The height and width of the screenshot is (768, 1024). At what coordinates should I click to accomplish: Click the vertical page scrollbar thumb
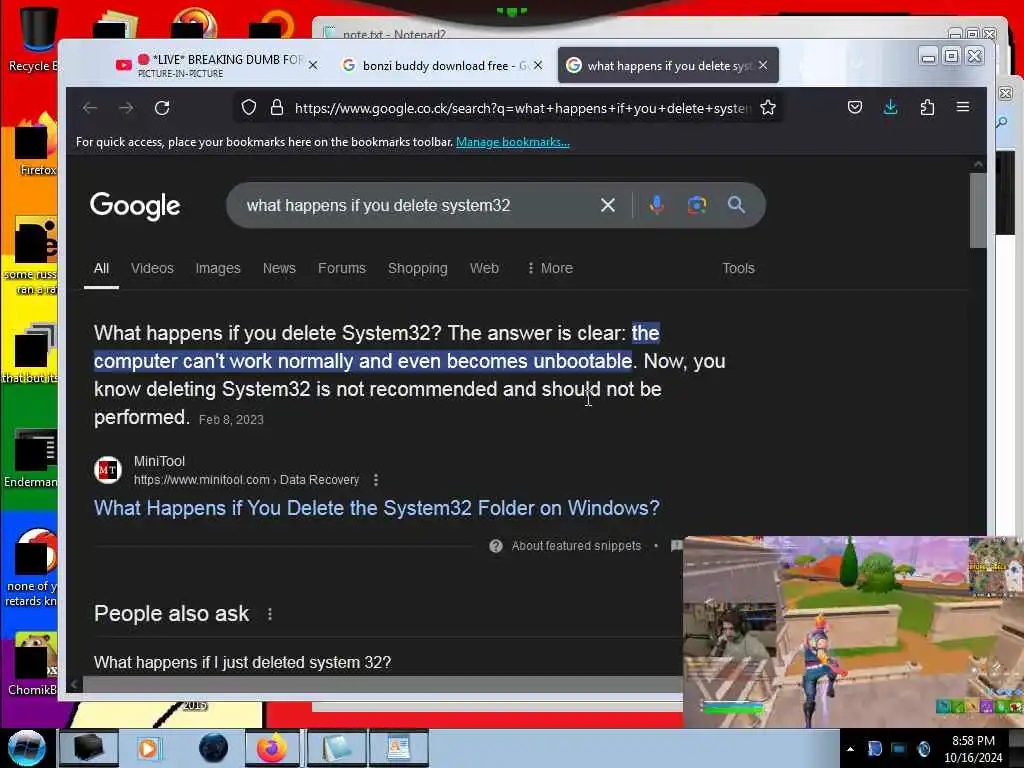coord(978,210)
